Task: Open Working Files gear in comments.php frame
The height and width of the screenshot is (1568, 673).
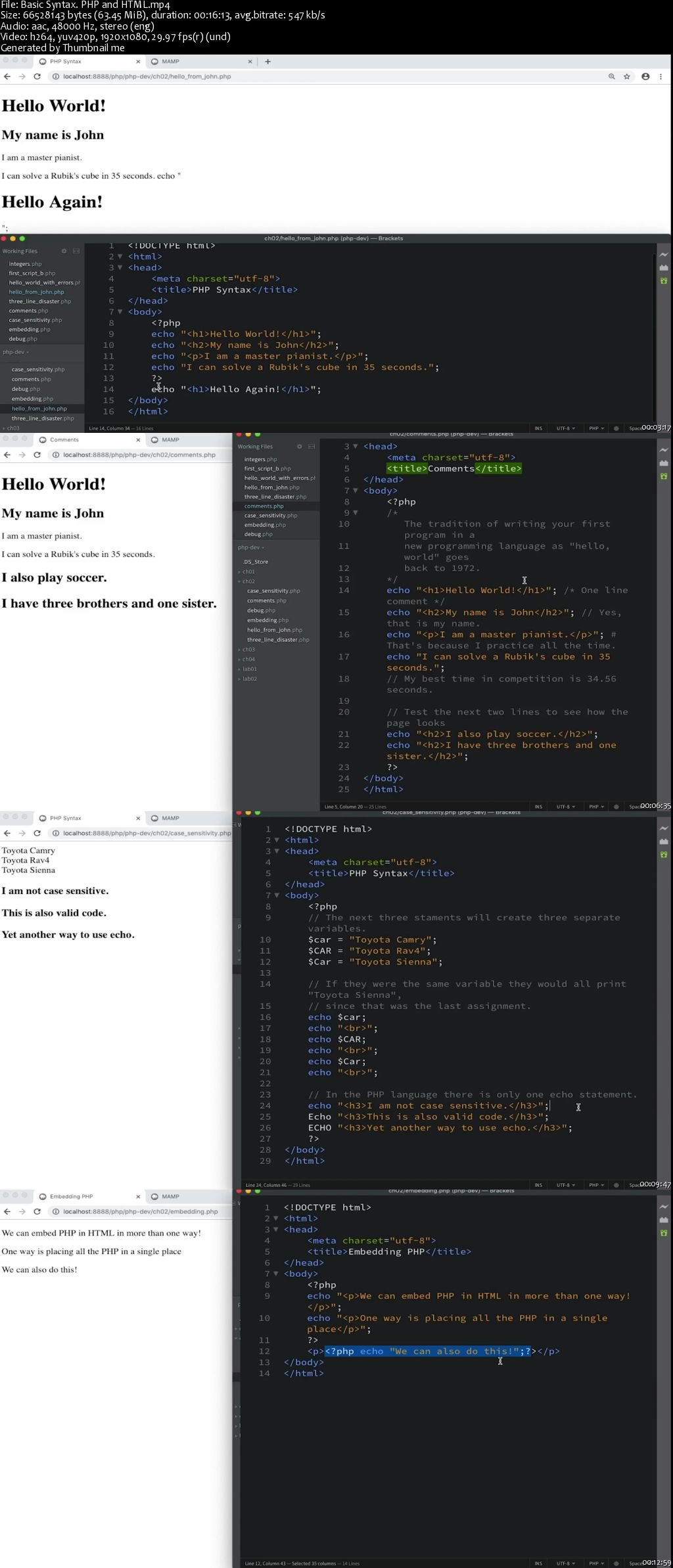Action: pyautogui.click(x=299, y=447)
